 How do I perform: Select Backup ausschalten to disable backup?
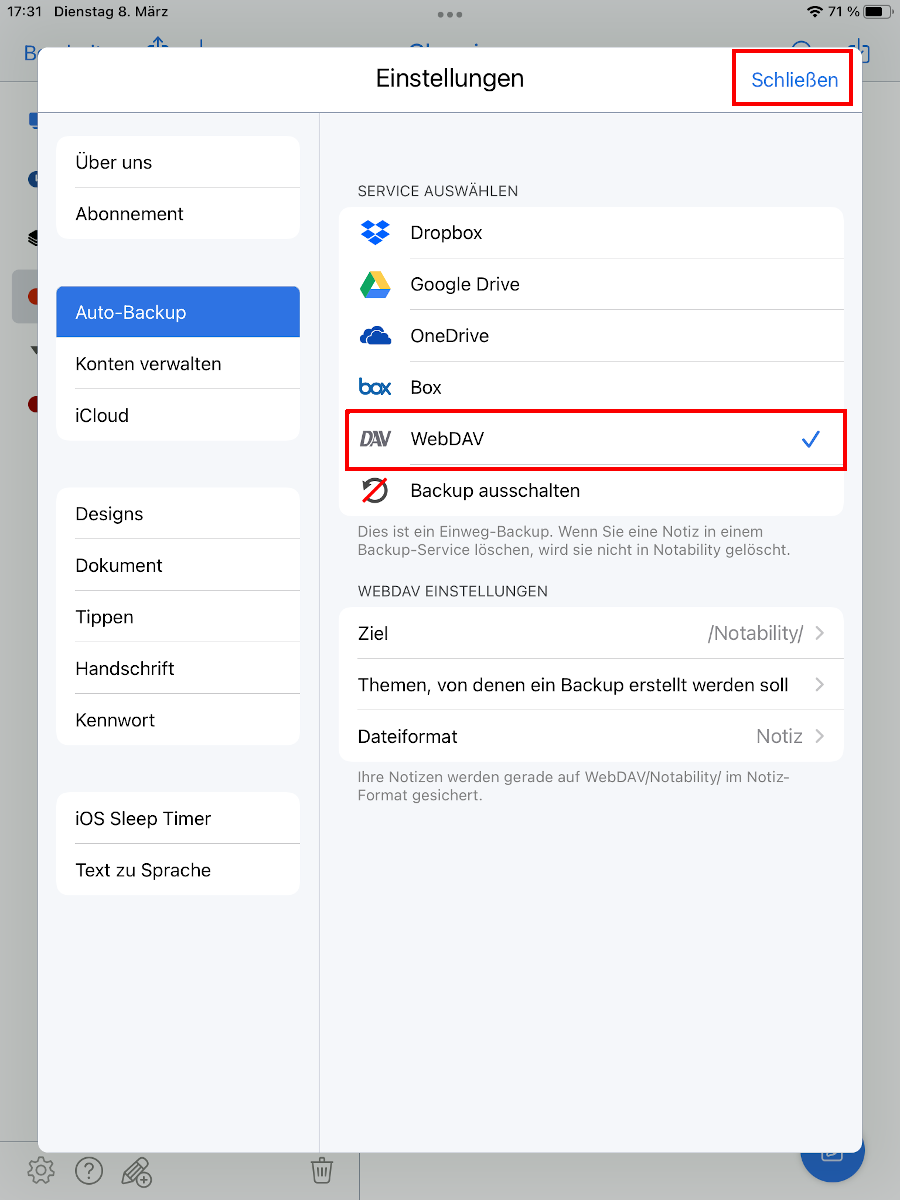click(495, 490)
